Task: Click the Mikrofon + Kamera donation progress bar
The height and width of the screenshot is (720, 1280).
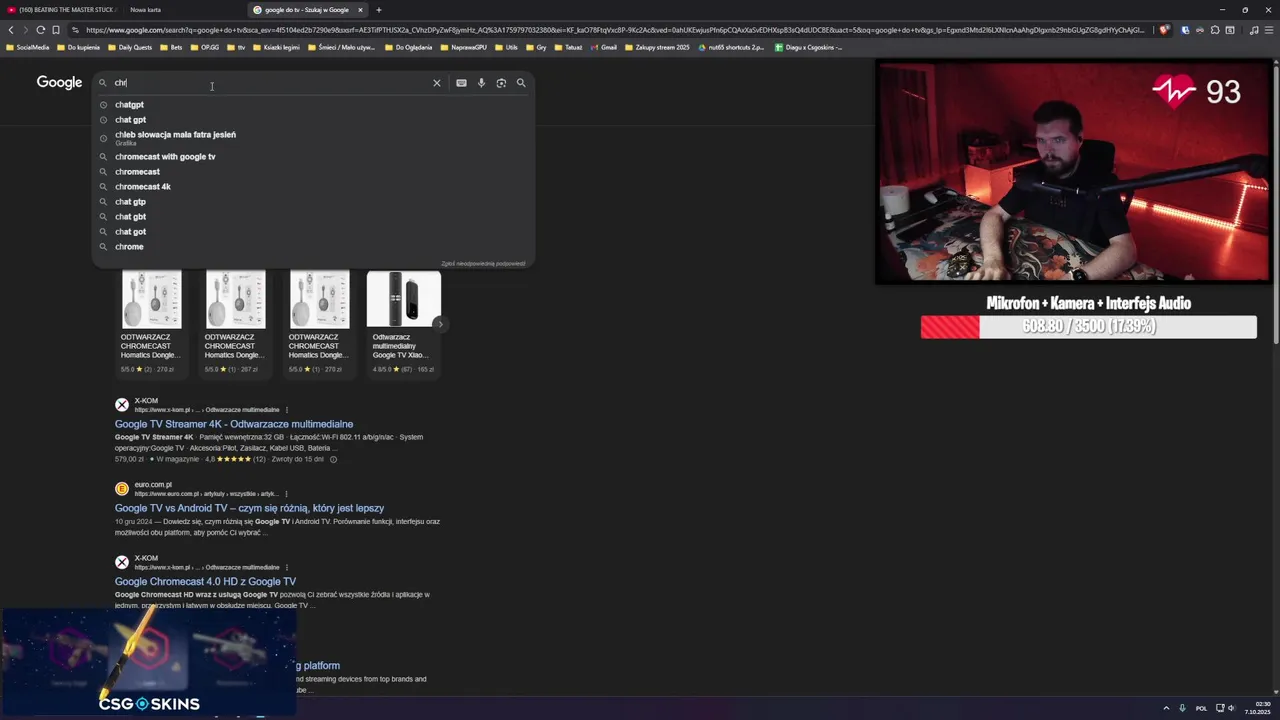Action: click(x=1089, y=327)
